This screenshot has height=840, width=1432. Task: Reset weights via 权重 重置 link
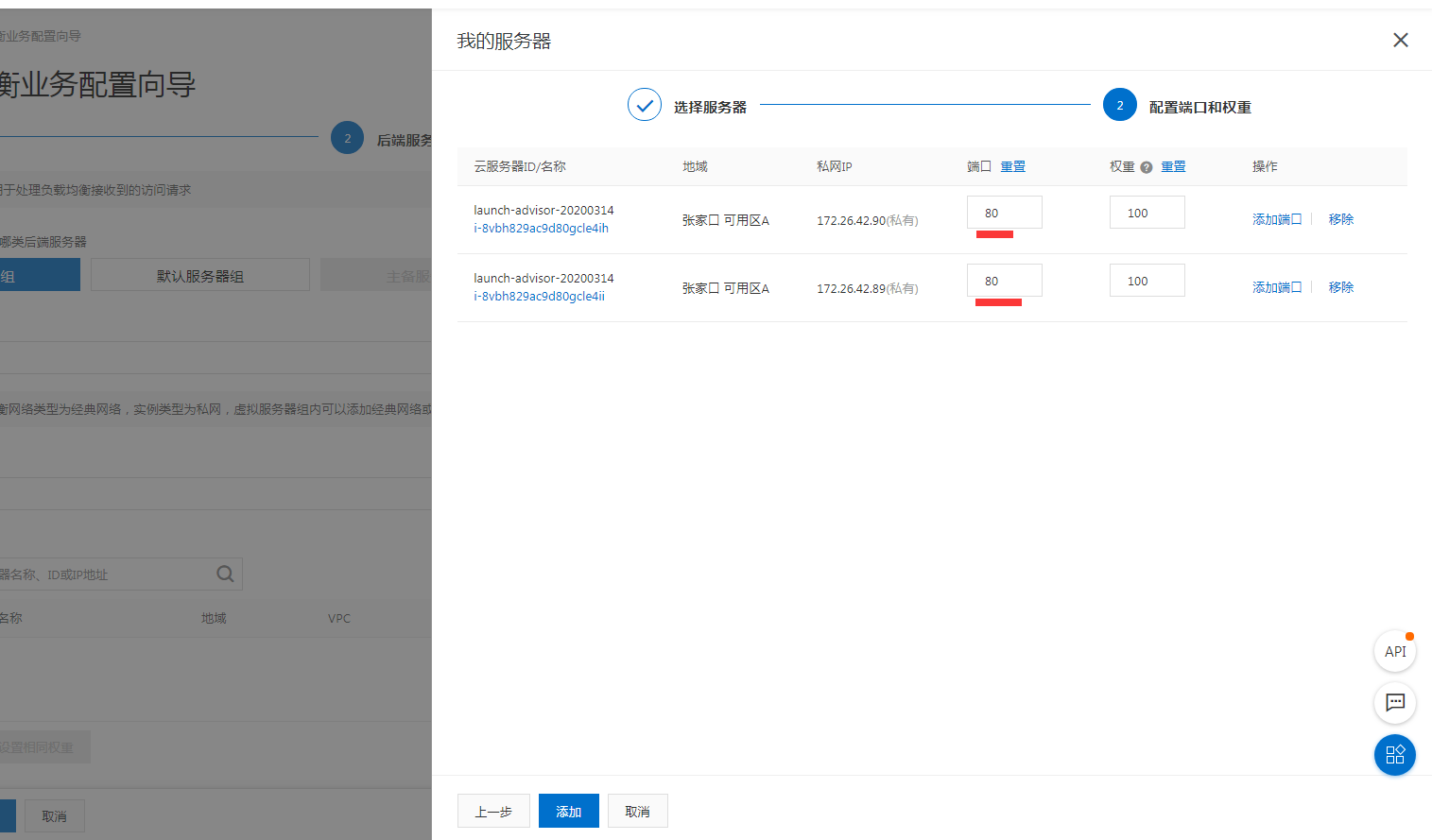[1173, 166]
